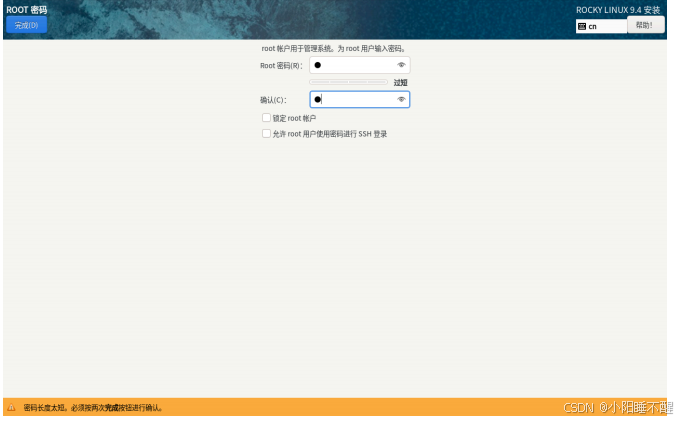Click the 确认(C): label
Screen dimensions: 681x422
tap(273, 100)
